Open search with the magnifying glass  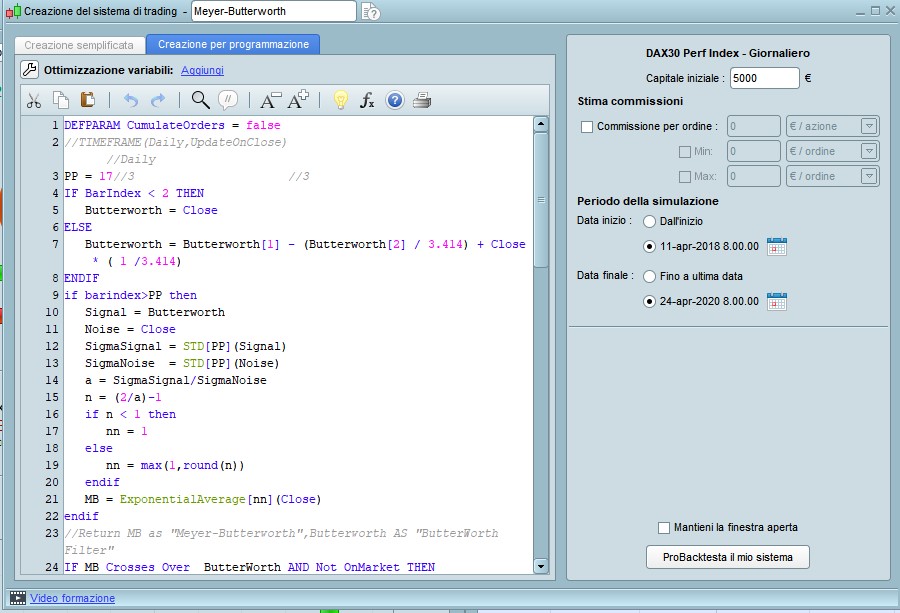click(200, 100)
